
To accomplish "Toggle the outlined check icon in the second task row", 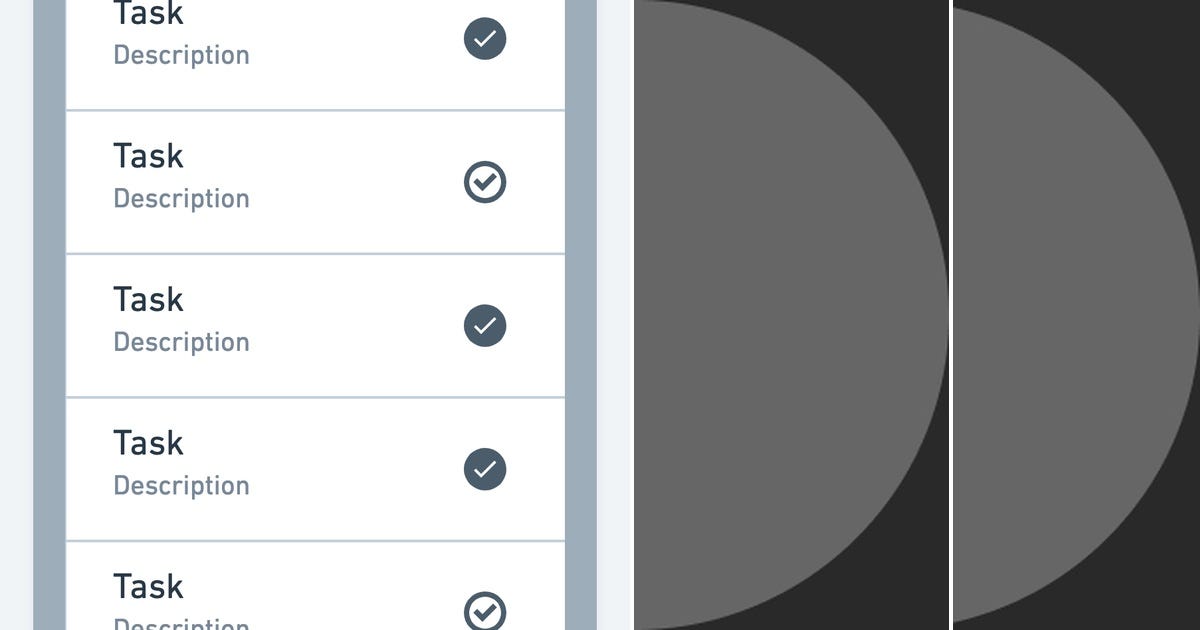I will (x=485, y=182).
